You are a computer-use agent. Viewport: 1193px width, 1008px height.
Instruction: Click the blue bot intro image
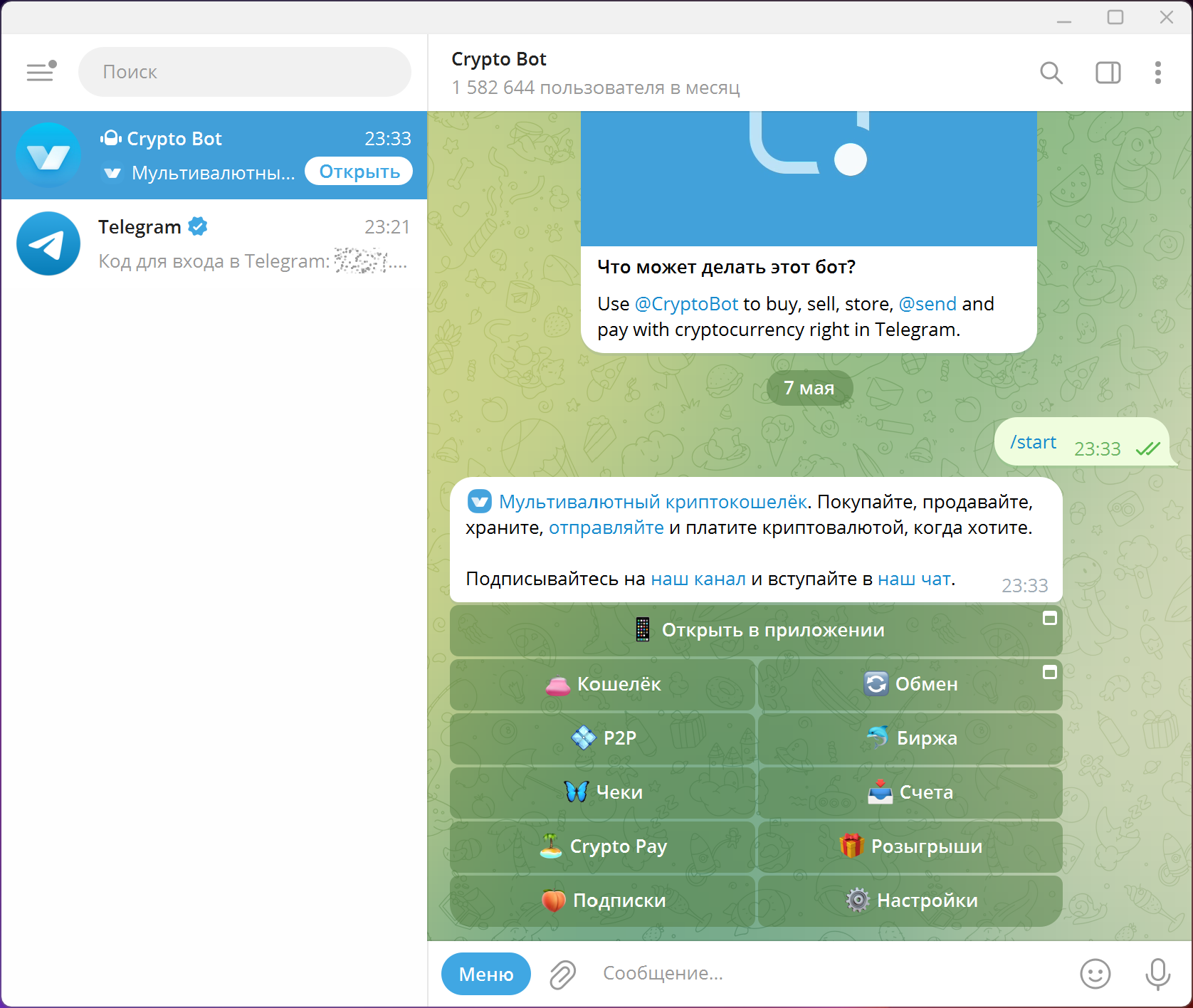pyautogui.click(x=809, y=179)
